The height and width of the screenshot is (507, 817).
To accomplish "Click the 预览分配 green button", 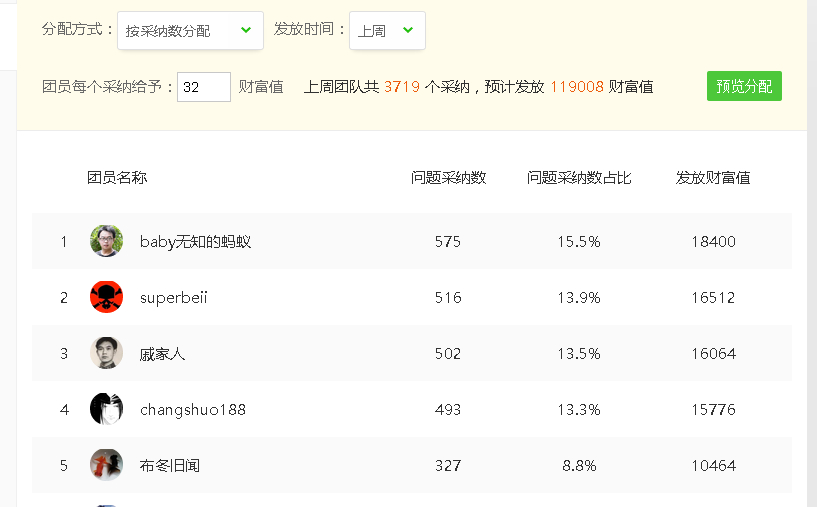I will coord(744,86).
